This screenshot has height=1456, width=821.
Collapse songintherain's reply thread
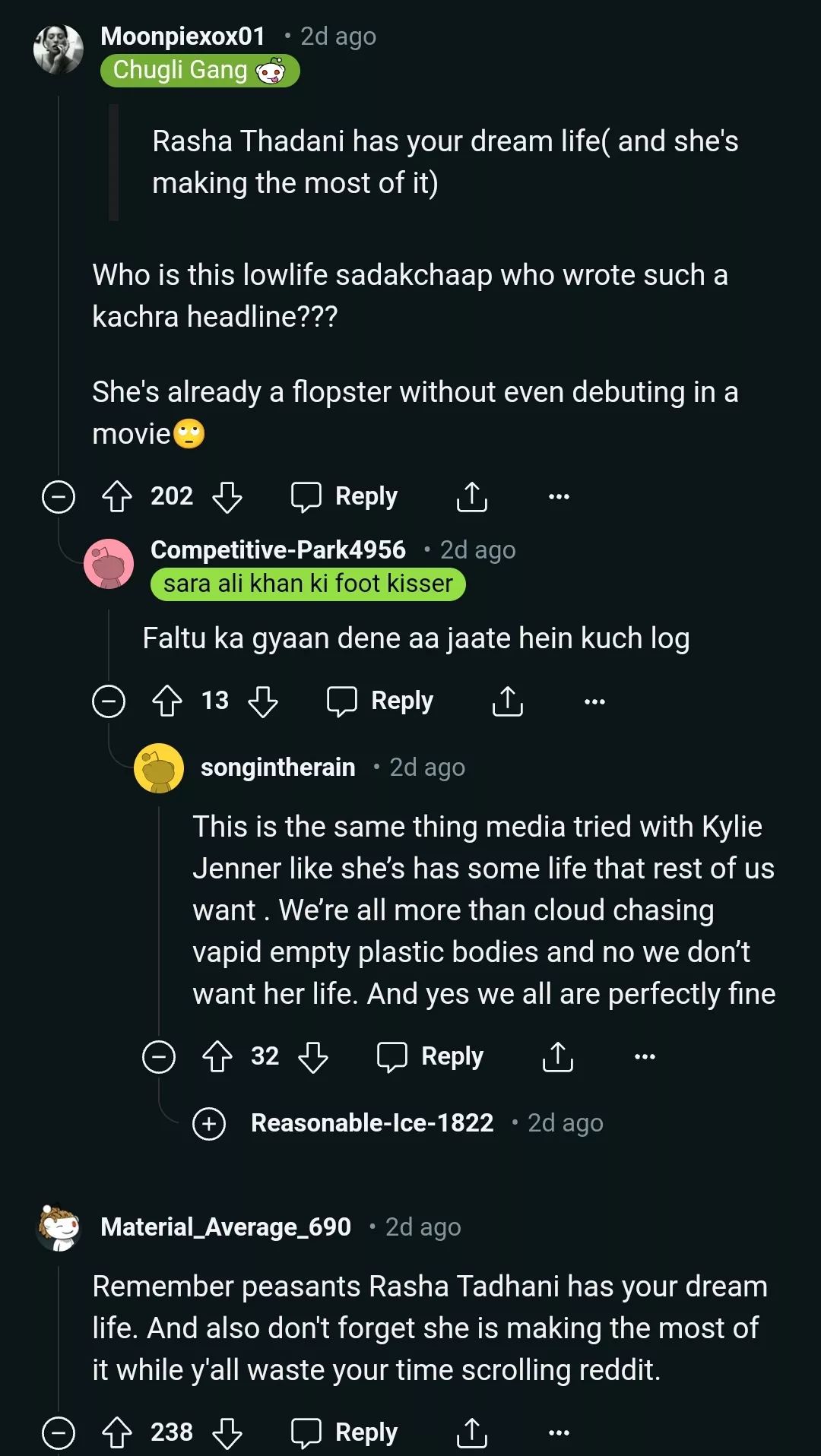click(x=159, y=1057)
